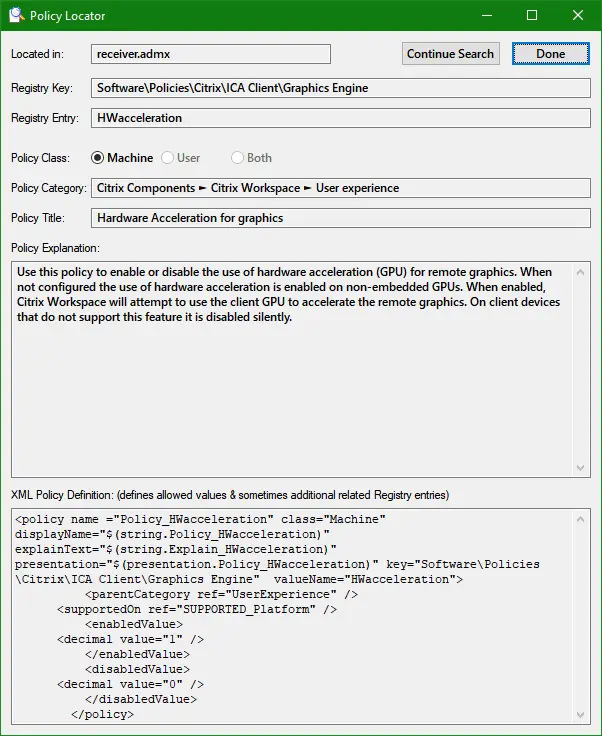Viewport: 602px width, 736px height.
Task: Click the Policy Category field
Action: pyautogui.click(x=341, y=188)
